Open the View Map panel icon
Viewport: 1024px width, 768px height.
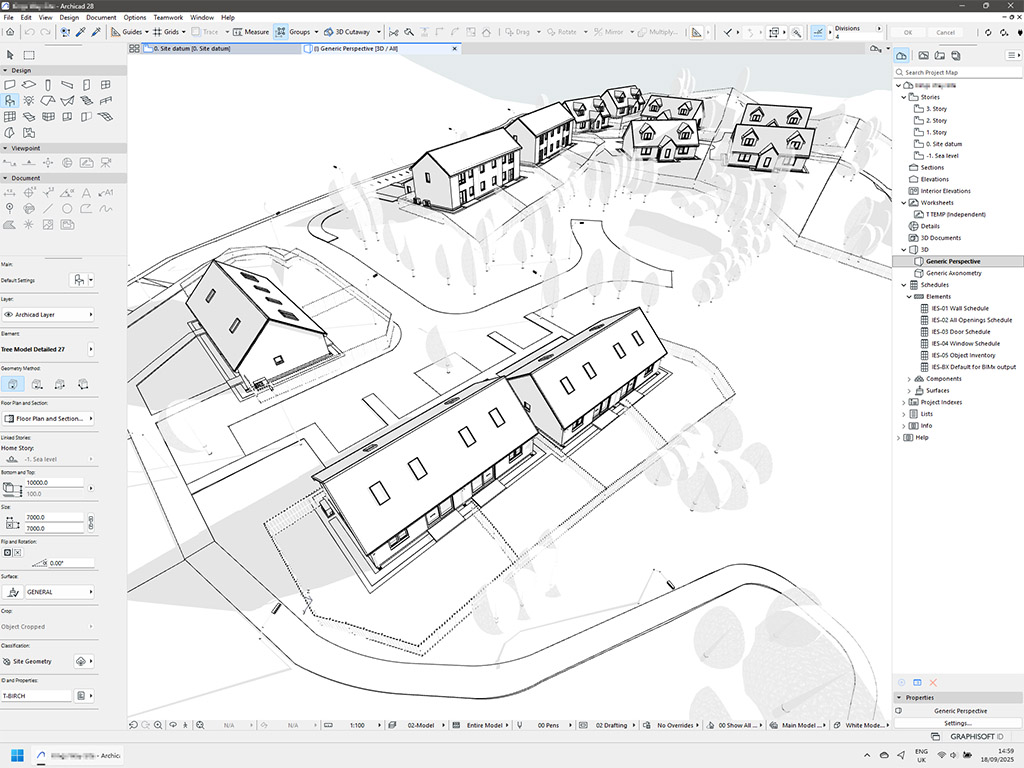tap(922, 56)
